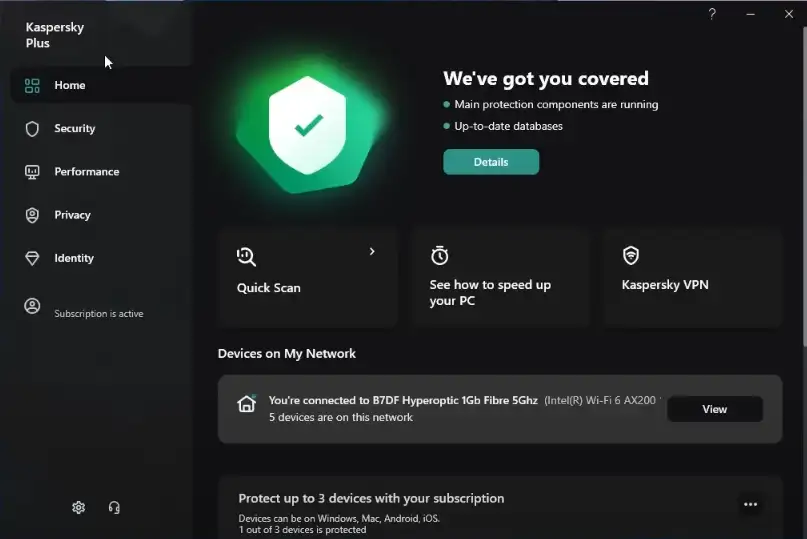
Task: Open the Security section
Action: 74,129
